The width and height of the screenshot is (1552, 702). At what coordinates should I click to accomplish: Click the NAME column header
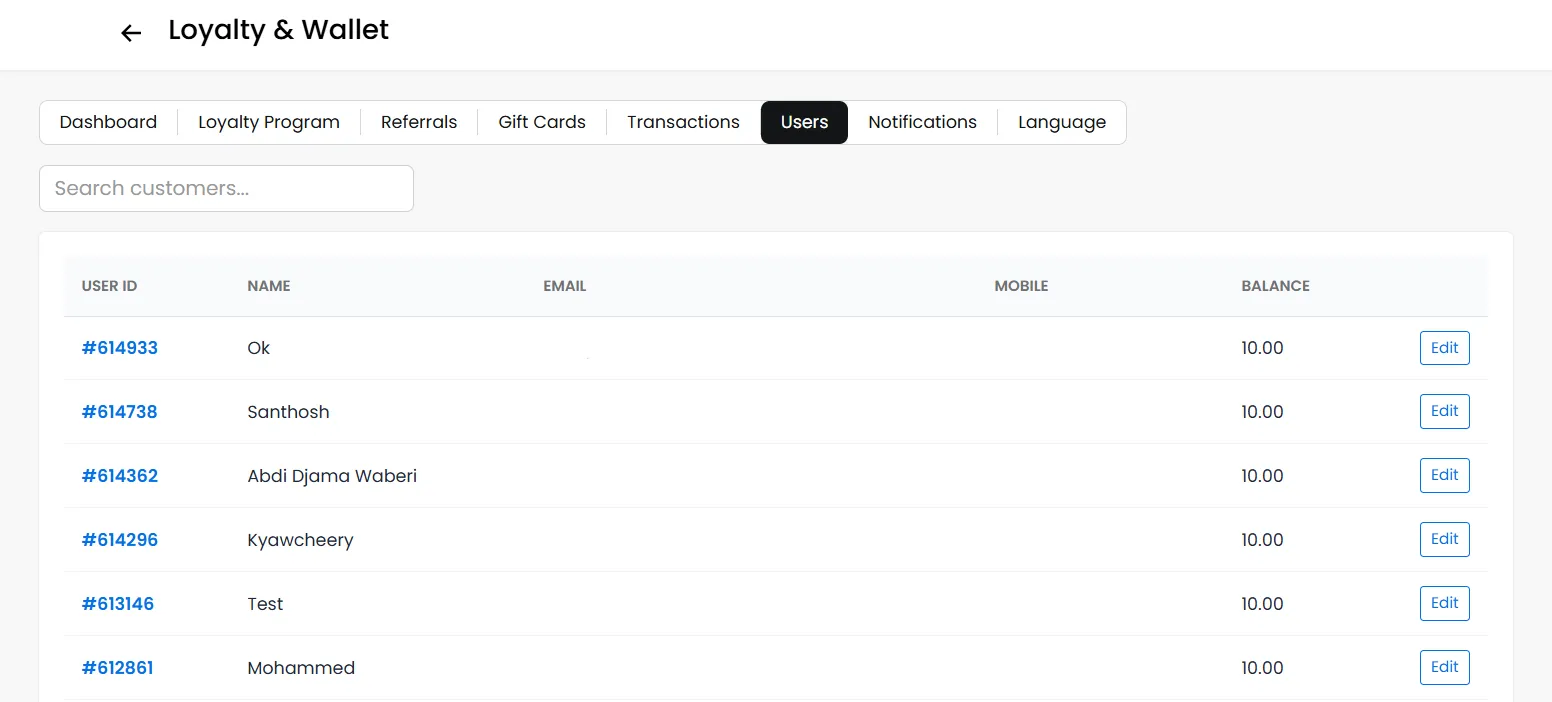269,286
